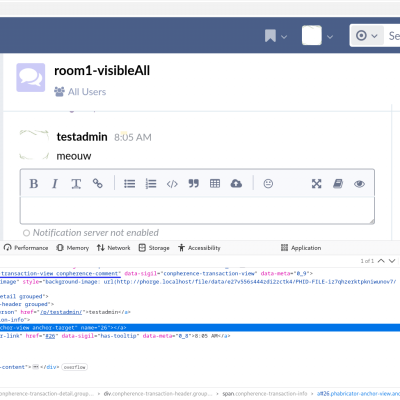Open the emoji picker
400x400 pixels.
point(268,184)
